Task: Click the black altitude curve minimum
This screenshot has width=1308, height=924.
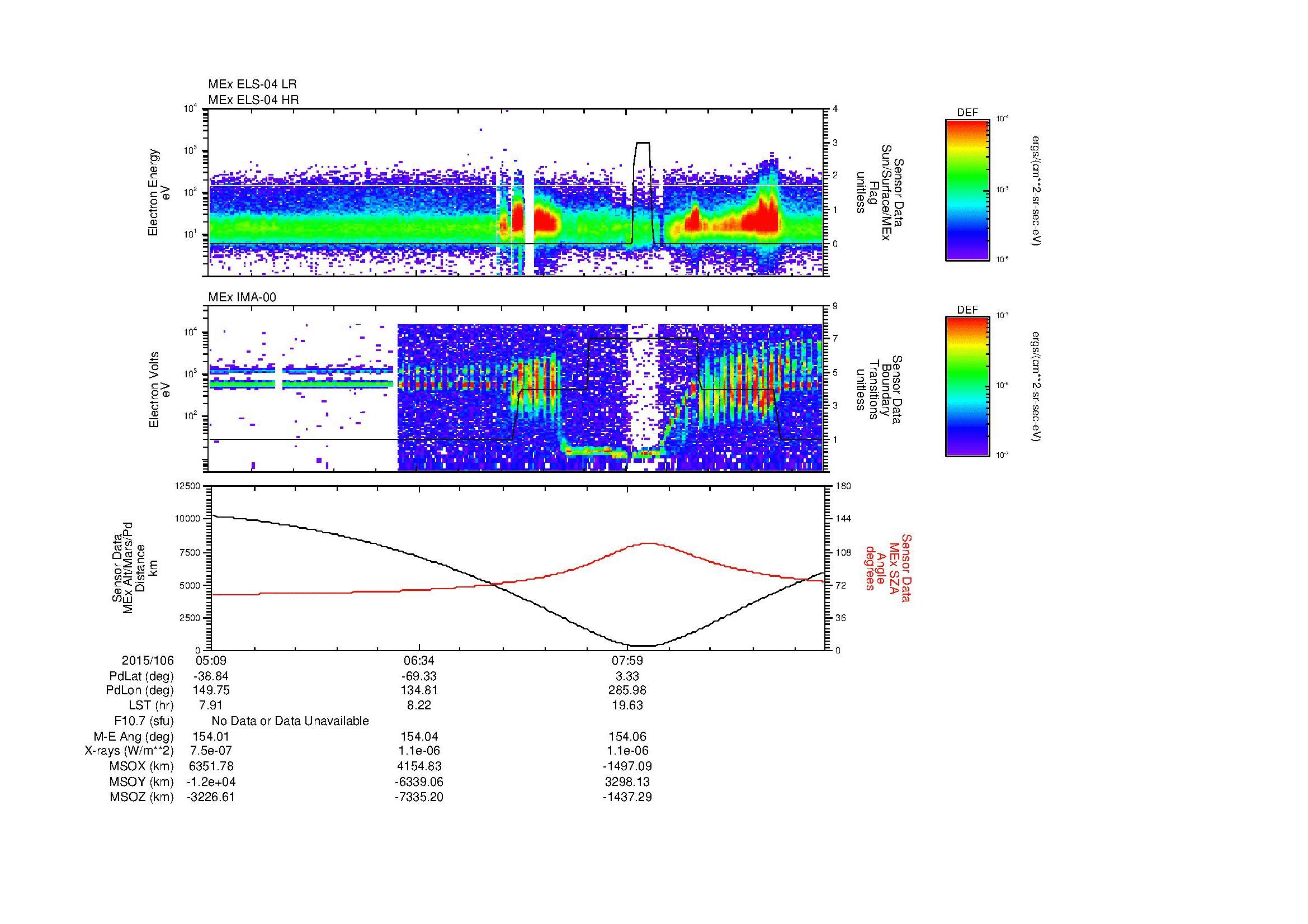Action: (x=644, y=646)
